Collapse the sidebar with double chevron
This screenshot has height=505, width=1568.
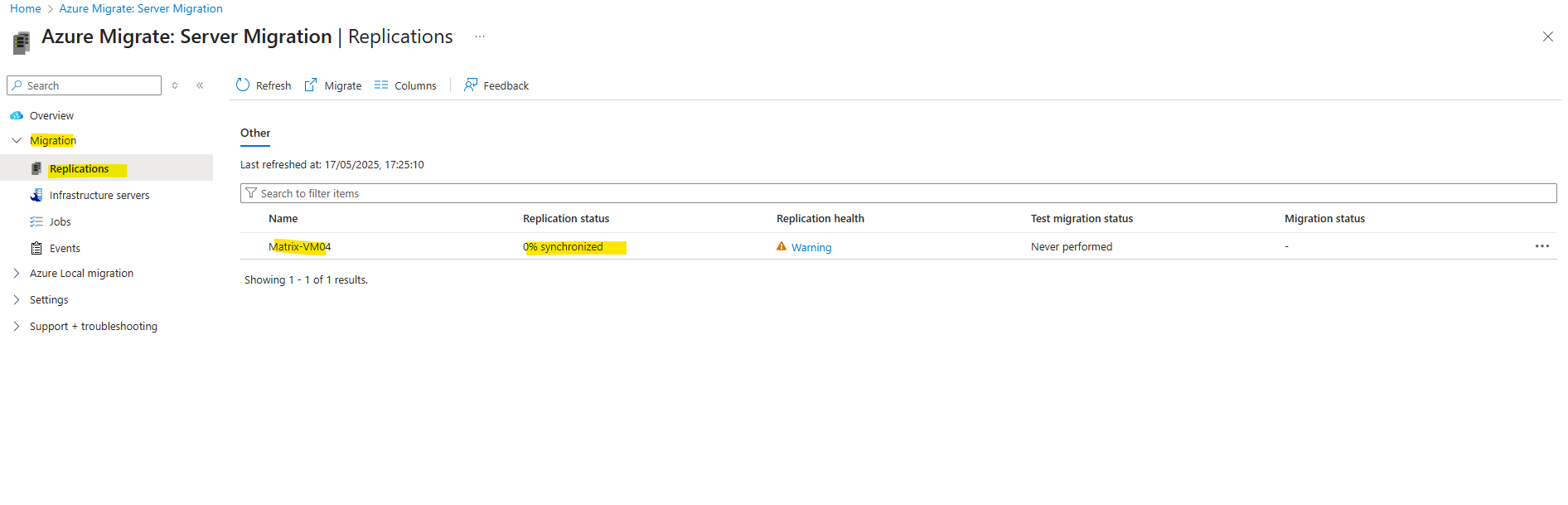click(200, 85)
